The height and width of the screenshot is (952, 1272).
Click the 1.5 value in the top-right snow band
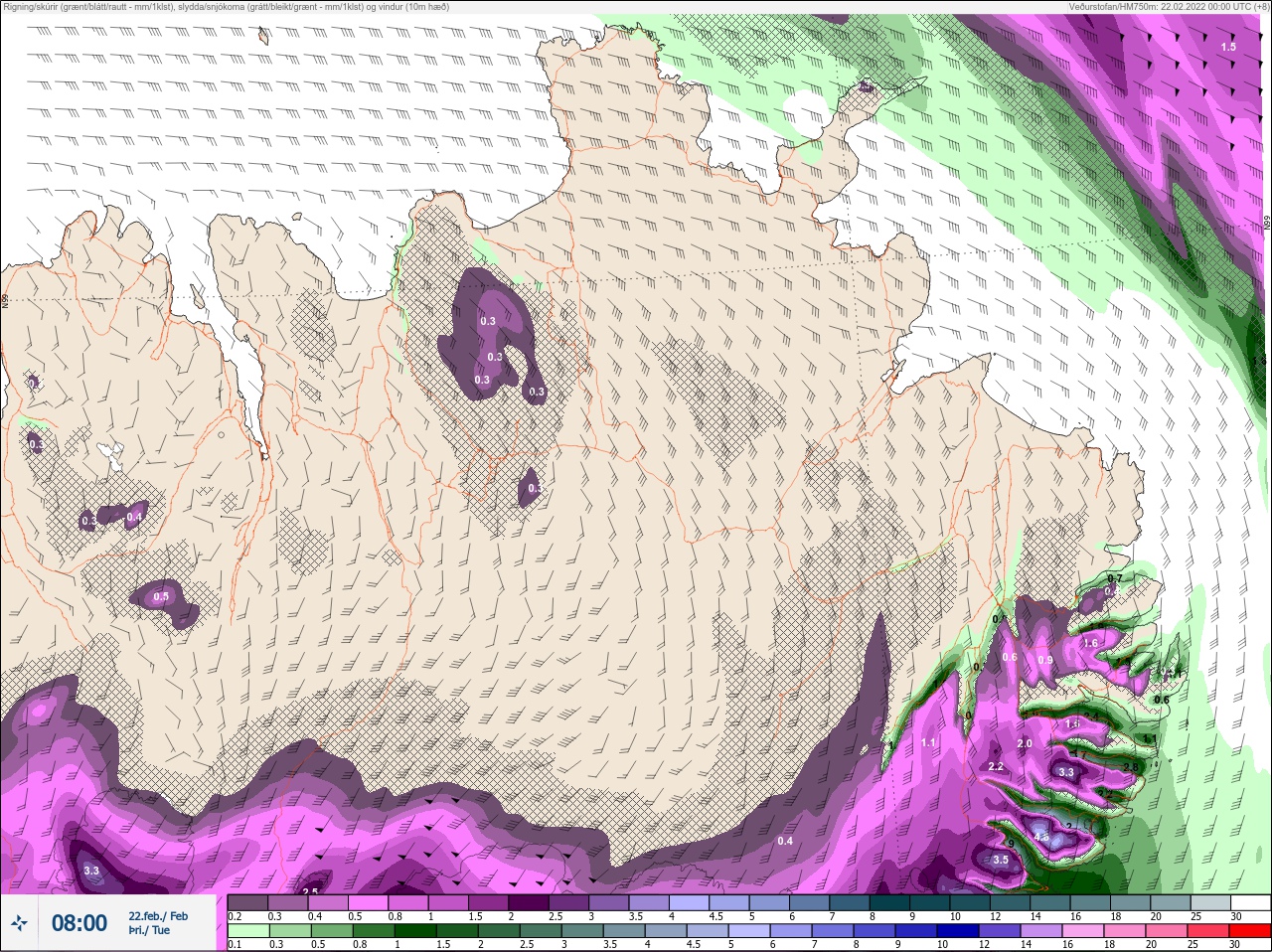tap(1228, 47)
